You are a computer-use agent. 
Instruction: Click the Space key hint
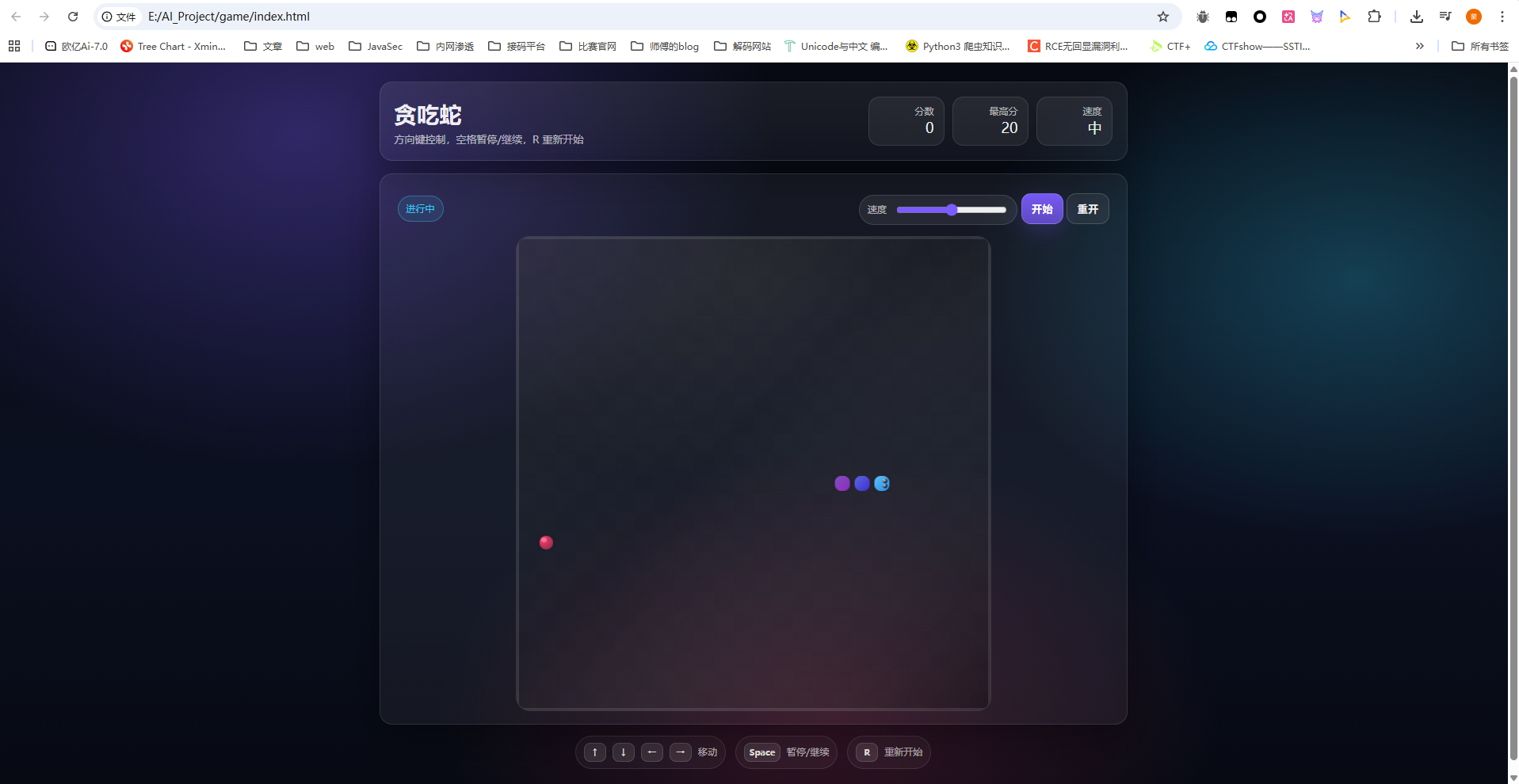(761, 752)
